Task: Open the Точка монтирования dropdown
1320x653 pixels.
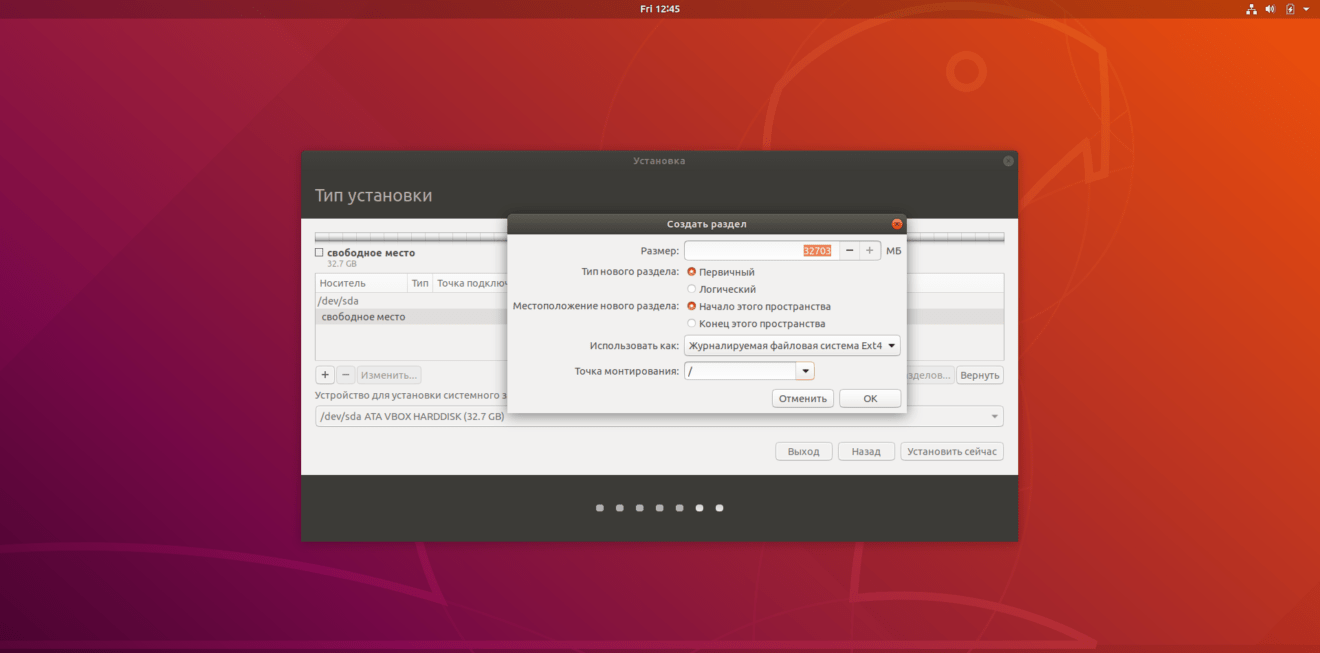Action: (805, 370)
